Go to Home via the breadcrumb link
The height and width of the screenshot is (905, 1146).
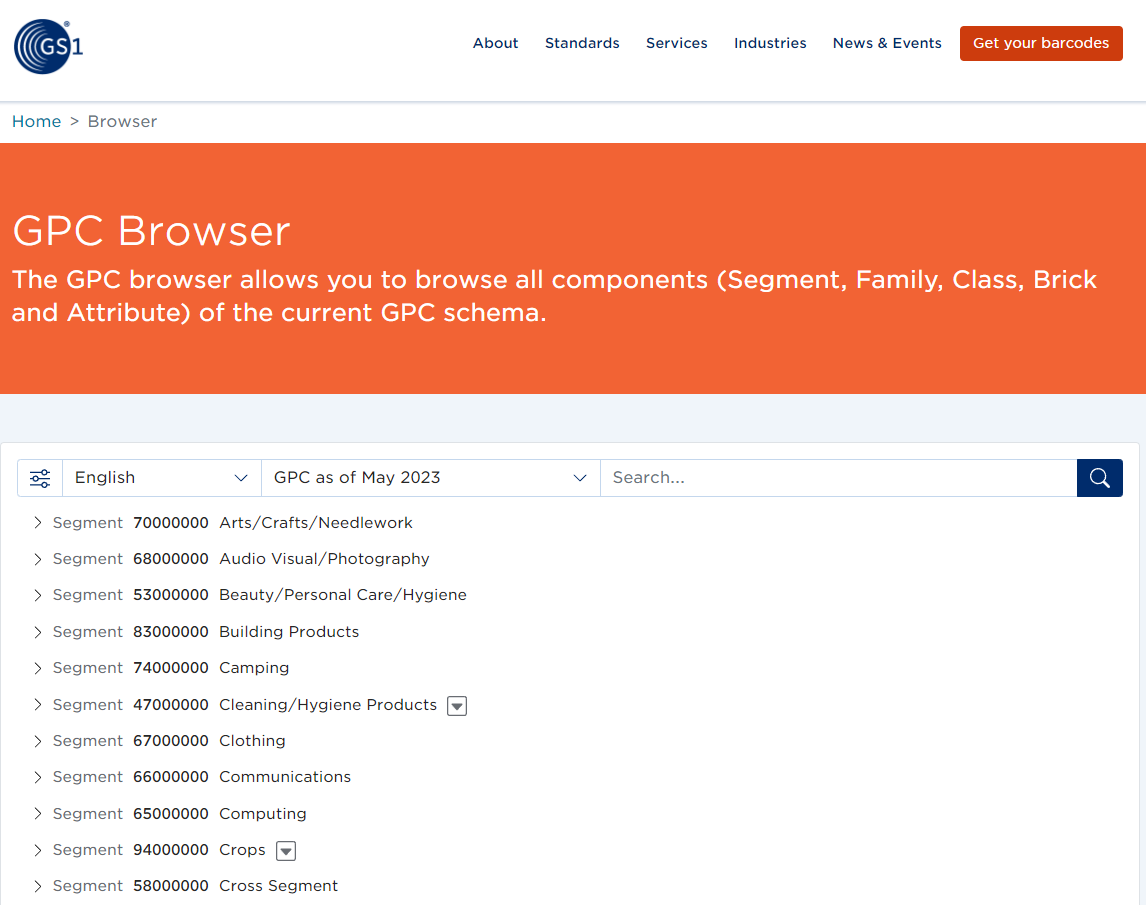click(x=36, y=121)
